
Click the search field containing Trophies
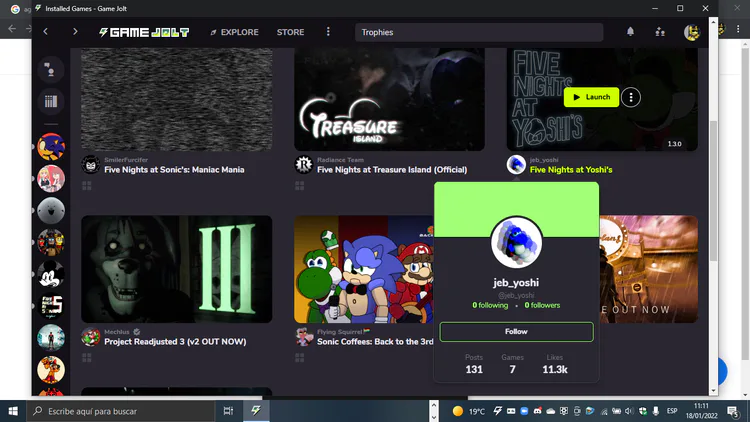pos(479,32)
